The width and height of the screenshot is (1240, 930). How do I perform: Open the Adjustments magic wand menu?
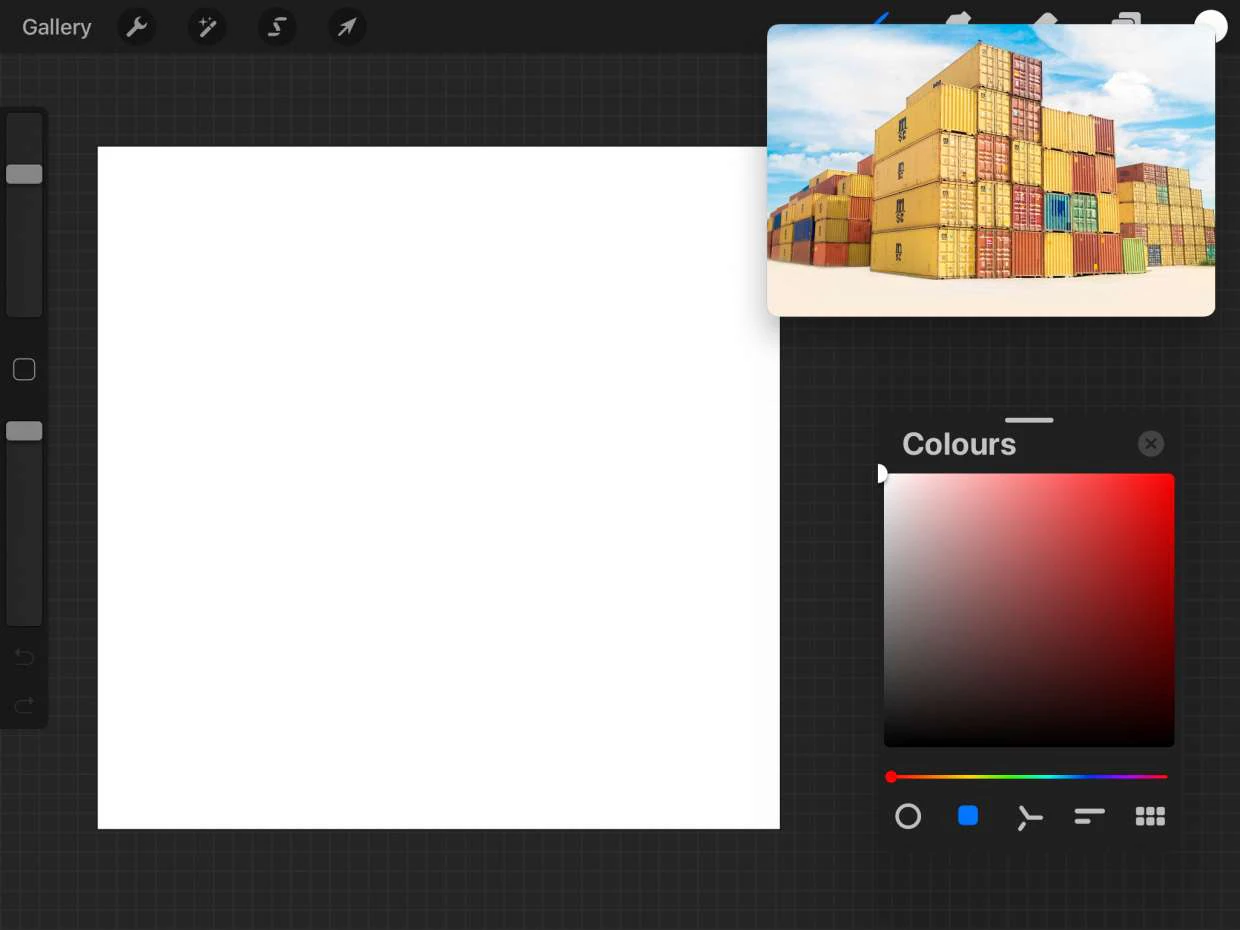tap(207, 27)
